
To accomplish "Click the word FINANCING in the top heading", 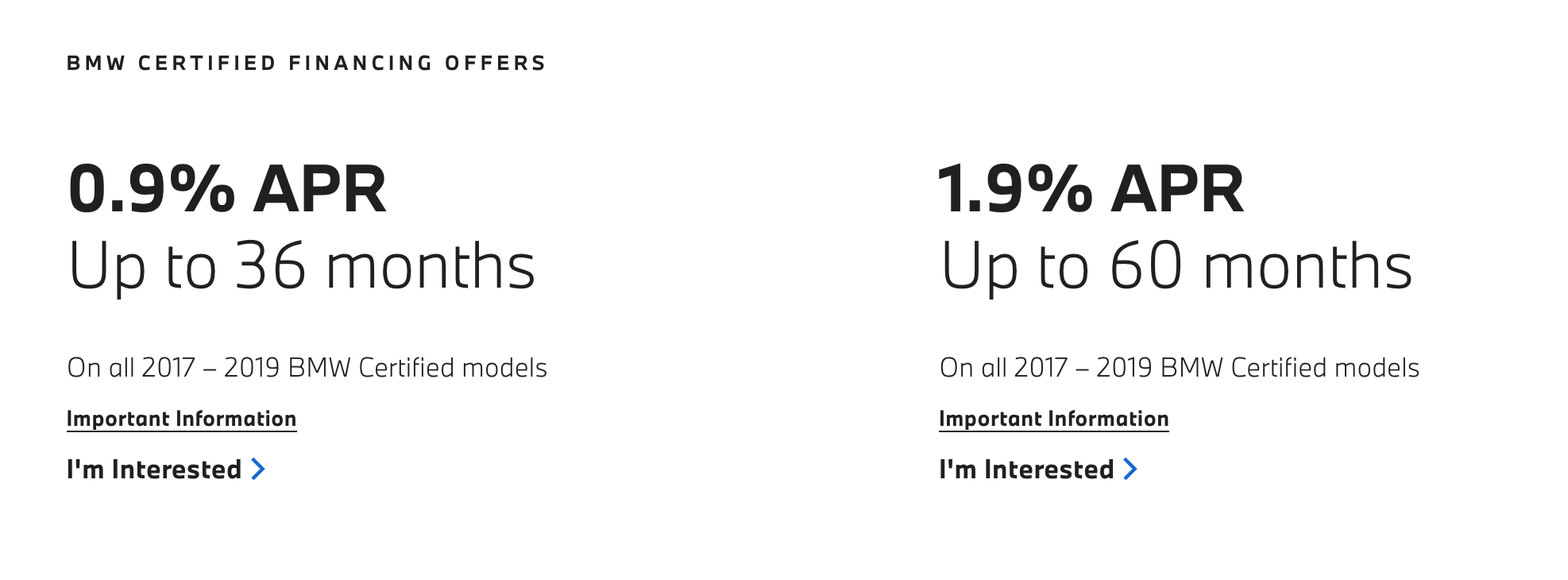I will click(361, 63).
